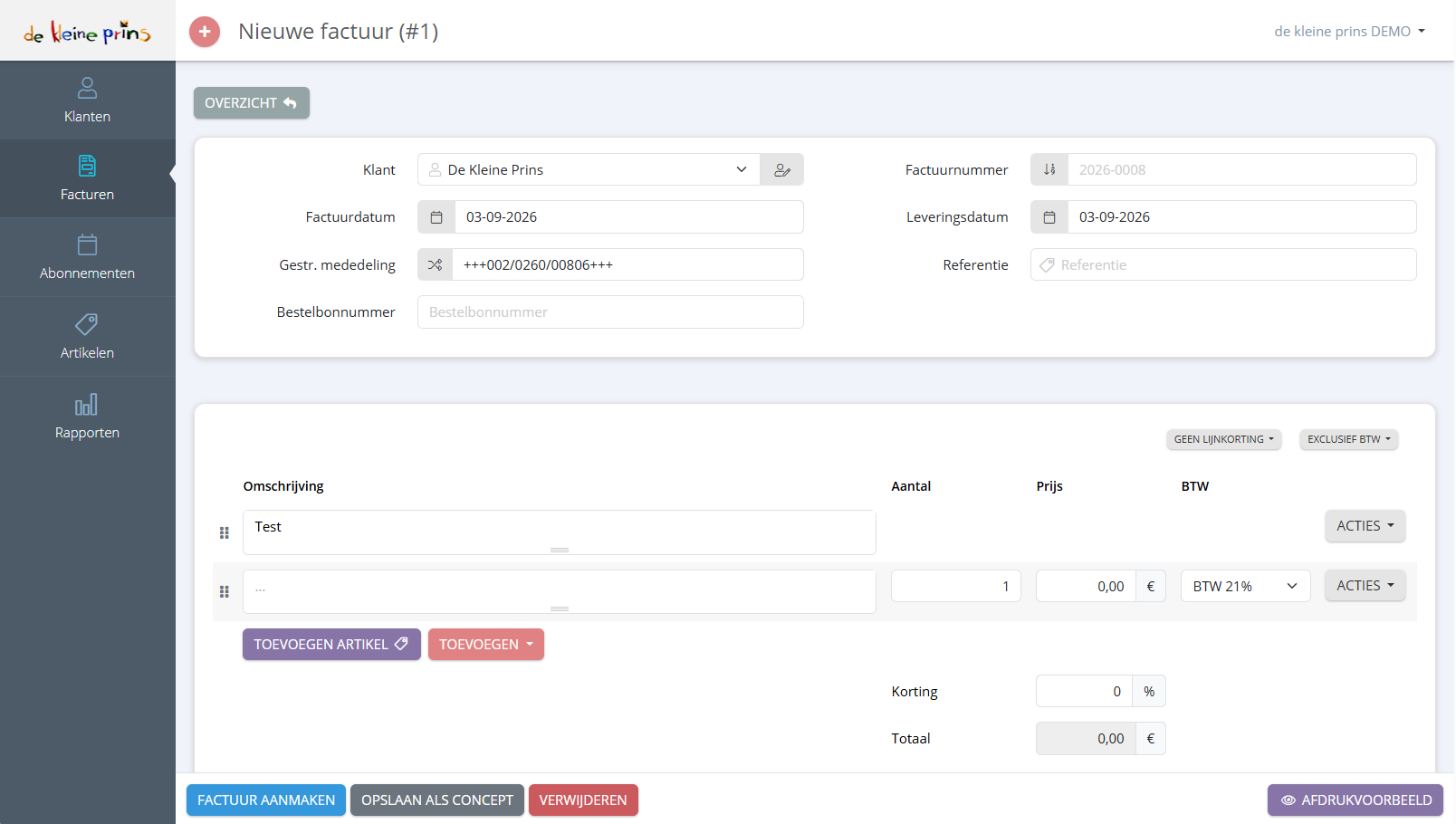This screenshot has width=1456, height=824.
Task: Open de kleine prins DEMO account menu
Action: coord(1349,31)
